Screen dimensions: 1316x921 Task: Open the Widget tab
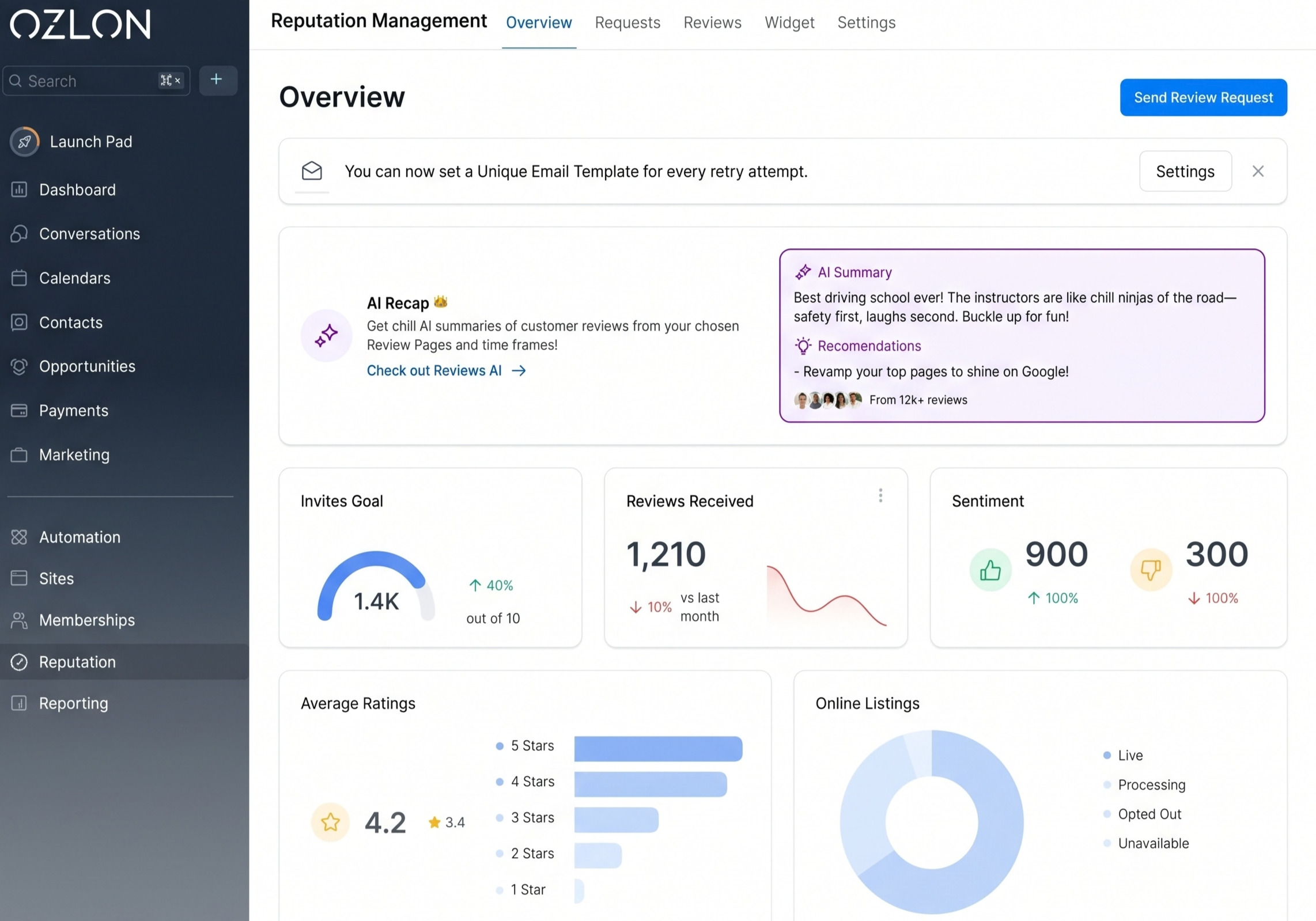789,23
